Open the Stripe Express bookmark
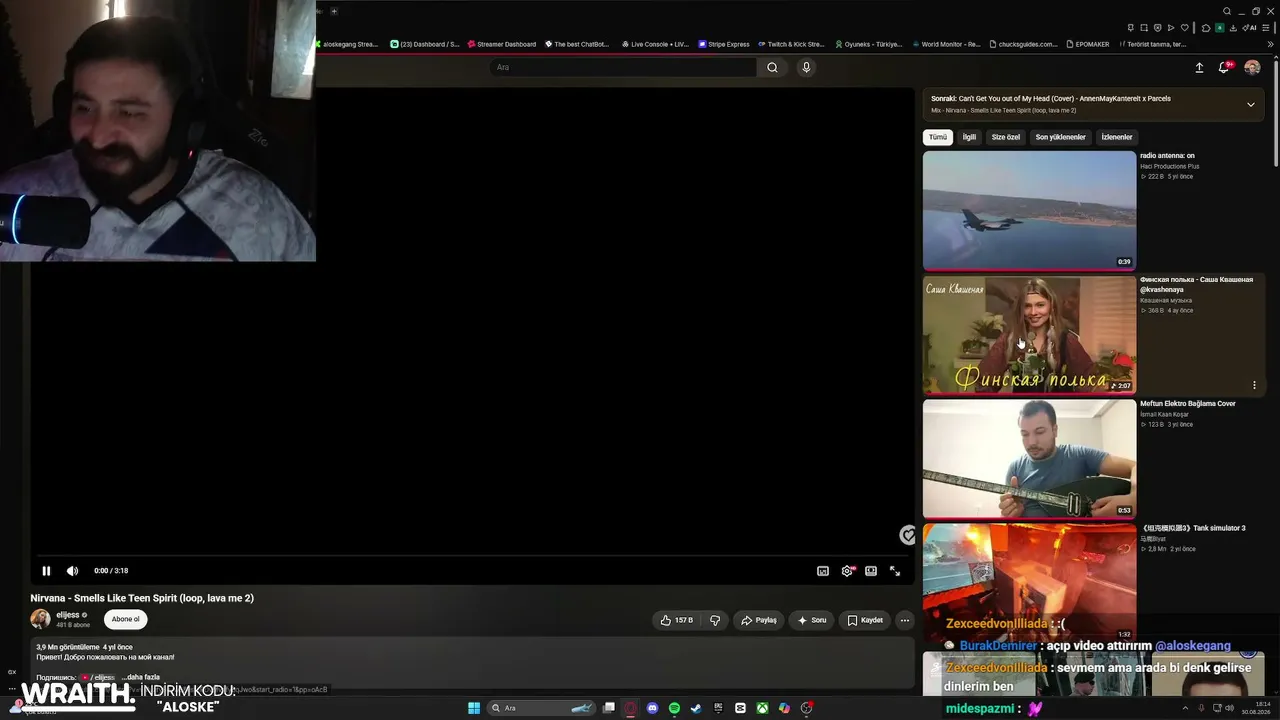This screenshot has height=720, width=1280. (x=724, y=44)
